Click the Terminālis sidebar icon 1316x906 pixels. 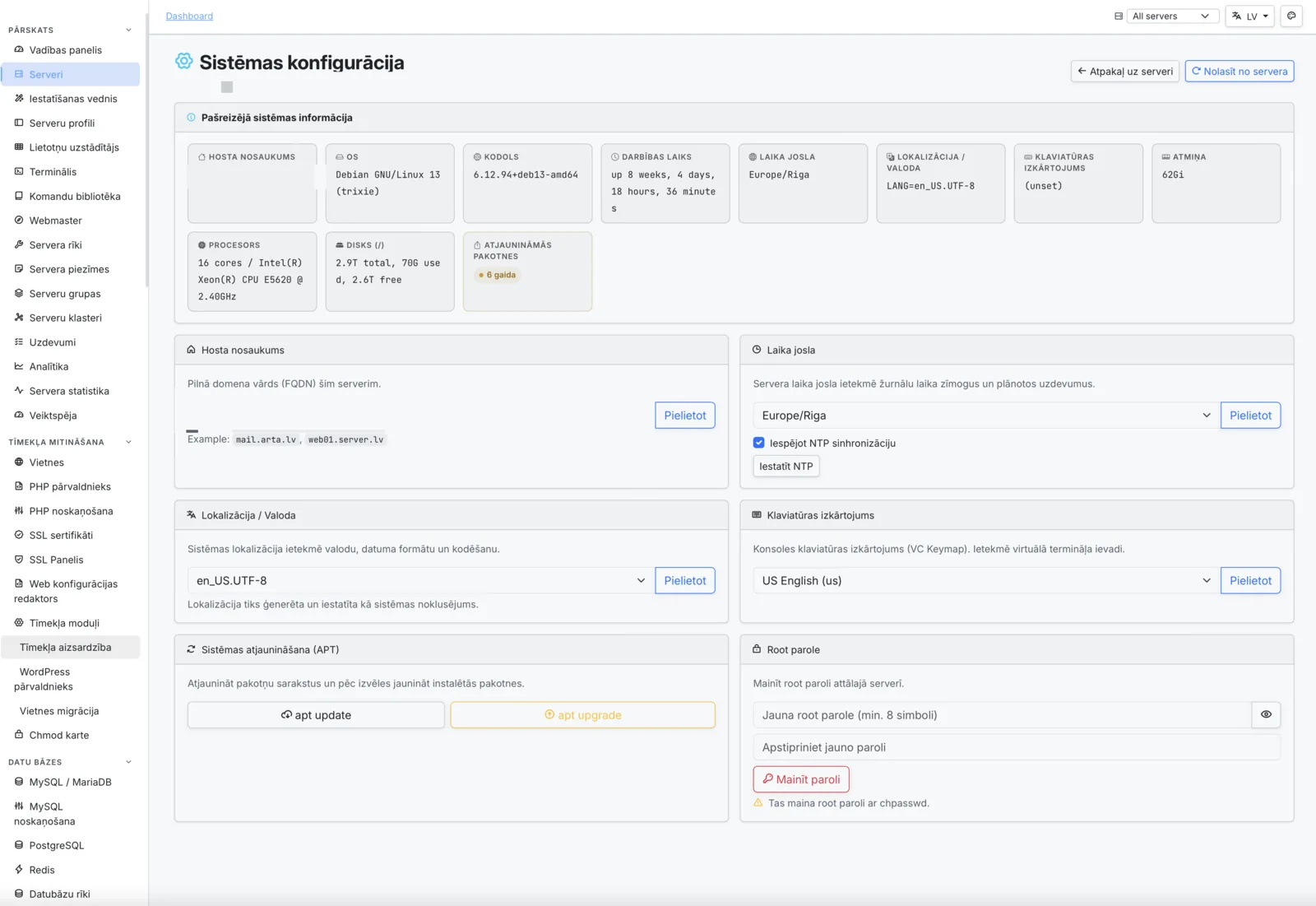pos(19,171)
